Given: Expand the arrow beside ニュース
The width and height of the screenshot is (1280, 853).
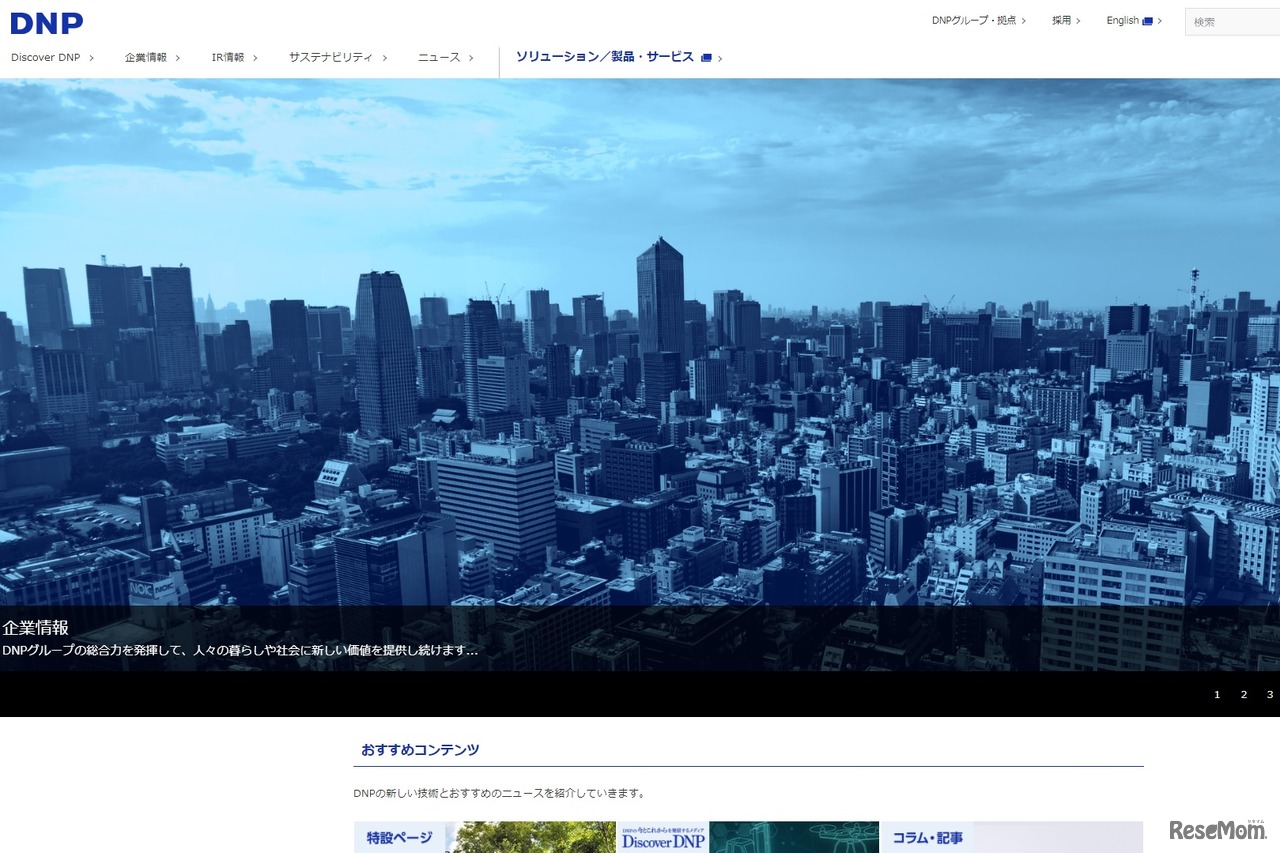Looking at the screenshot, I should (x=471, y=58).
